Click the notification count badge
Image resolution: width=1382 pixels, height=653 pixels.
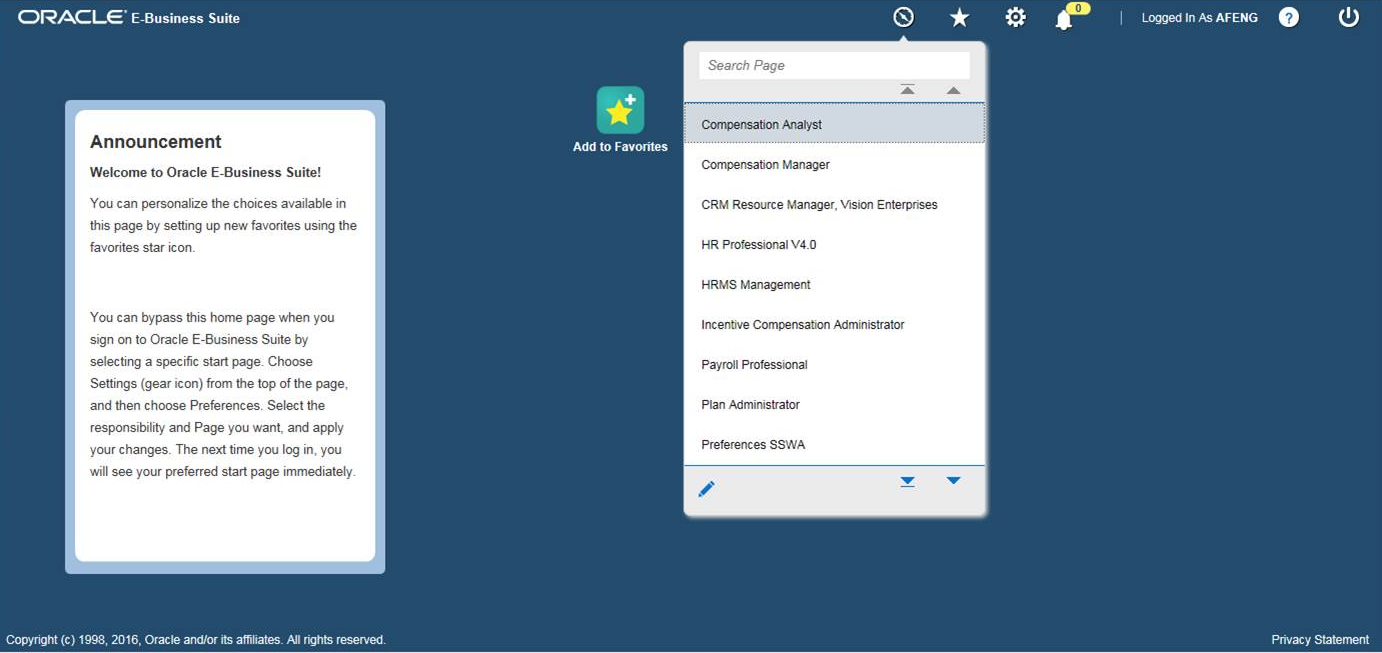point(1078,8)
